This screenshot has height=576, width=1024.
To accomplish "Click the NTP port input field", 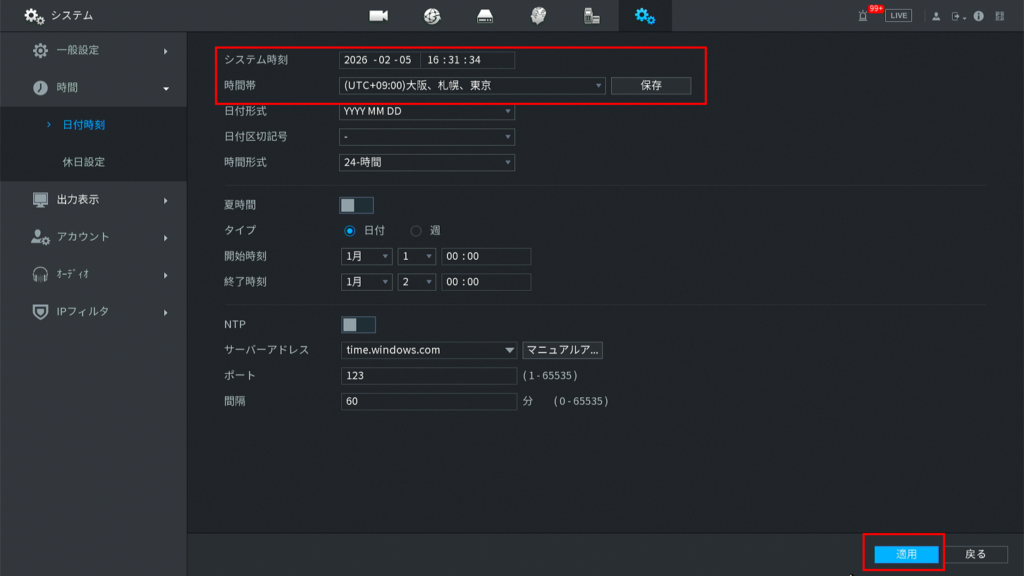I will 427,374.
